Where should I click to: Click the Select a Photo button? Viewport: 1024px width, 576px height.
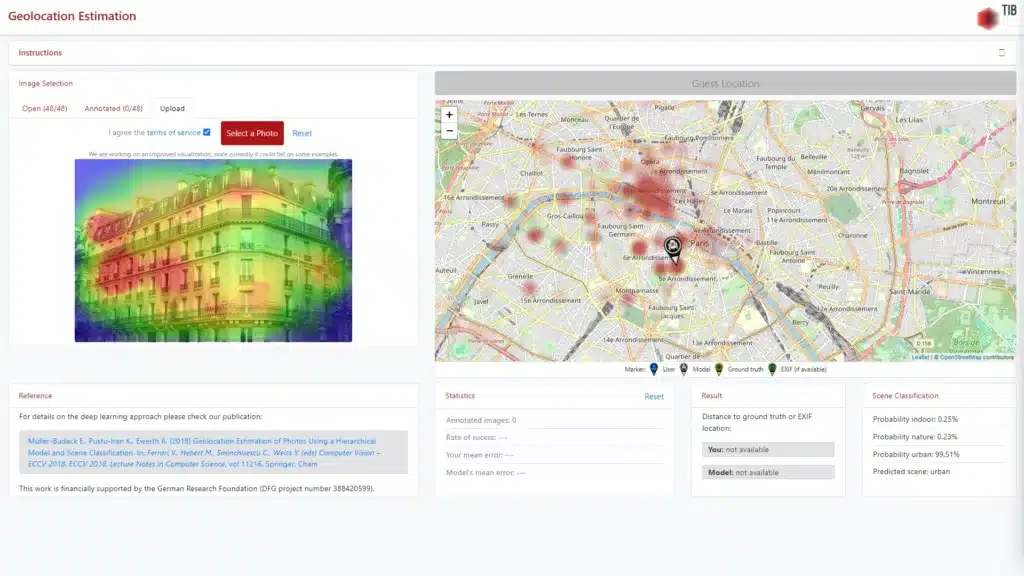pos(252,133)
